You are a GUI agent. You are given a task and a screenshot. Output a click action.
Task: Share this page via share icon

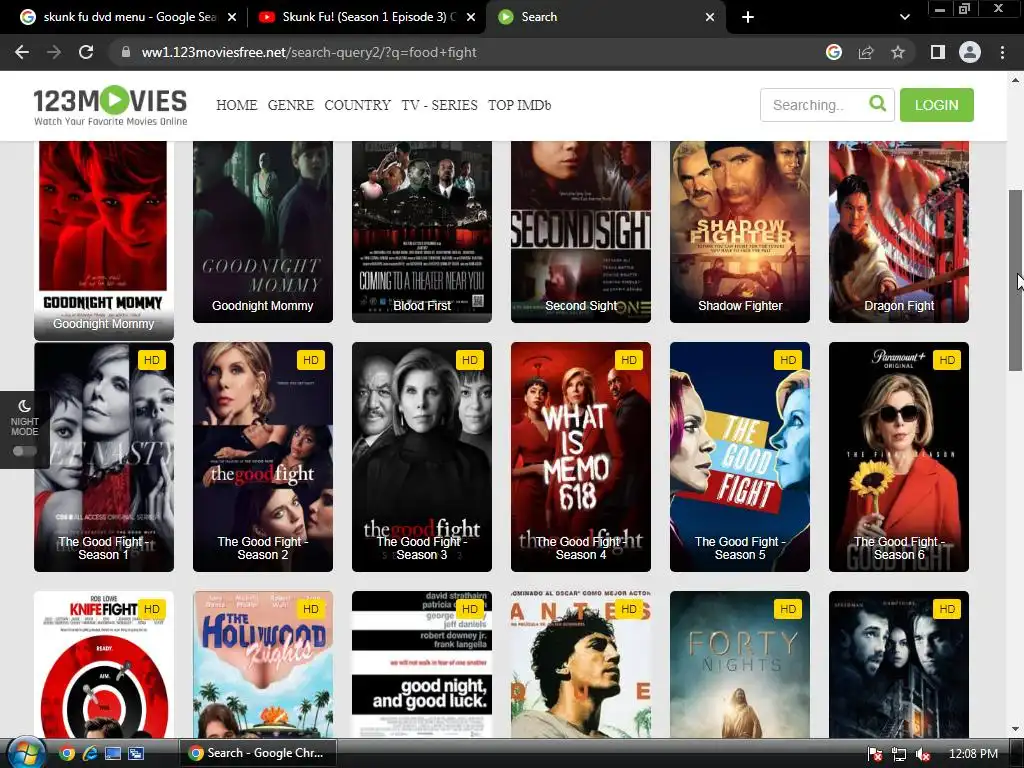tap(866, 52)
